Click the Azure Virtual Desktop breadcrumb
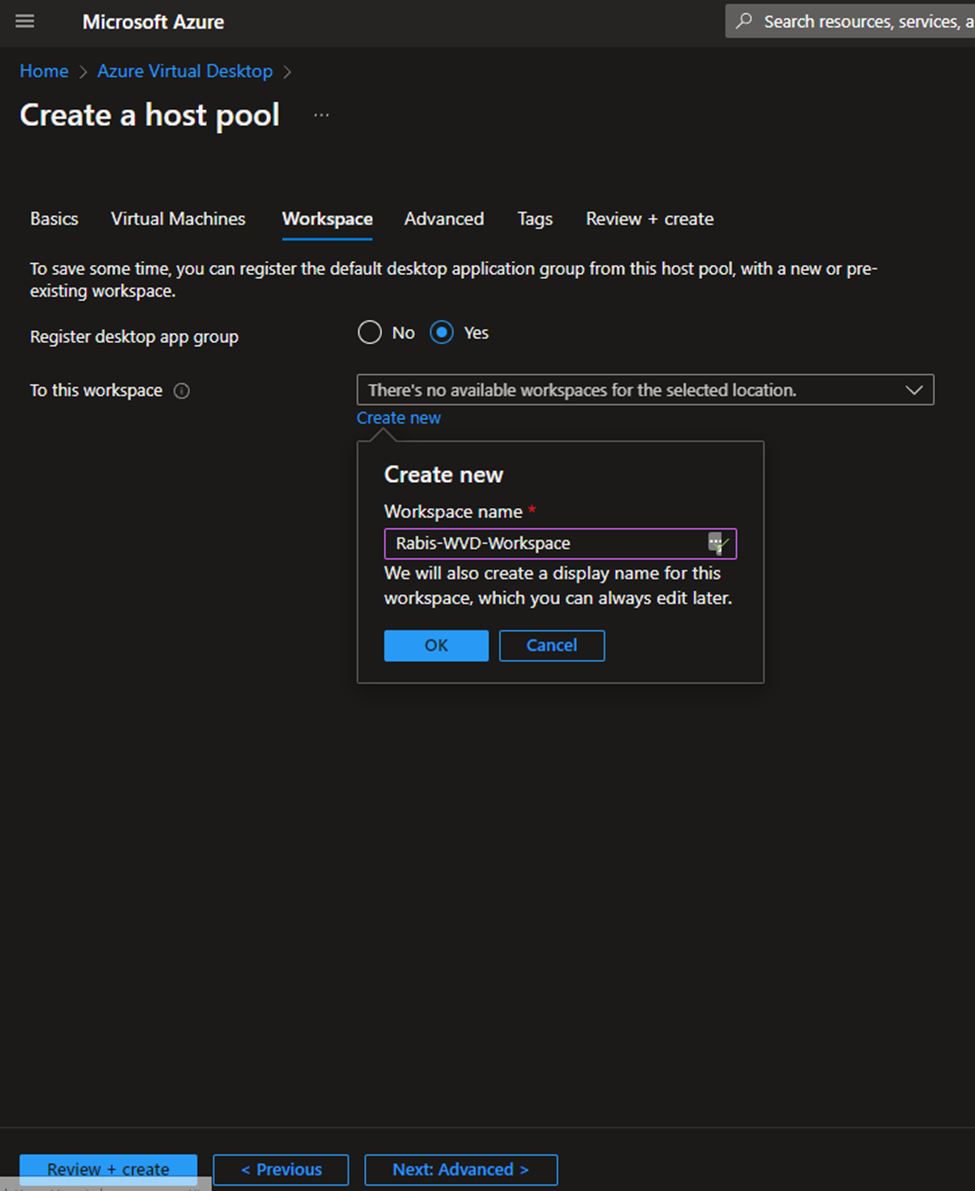The height and width of the screenshot is (1191, 975). point(185,71)
